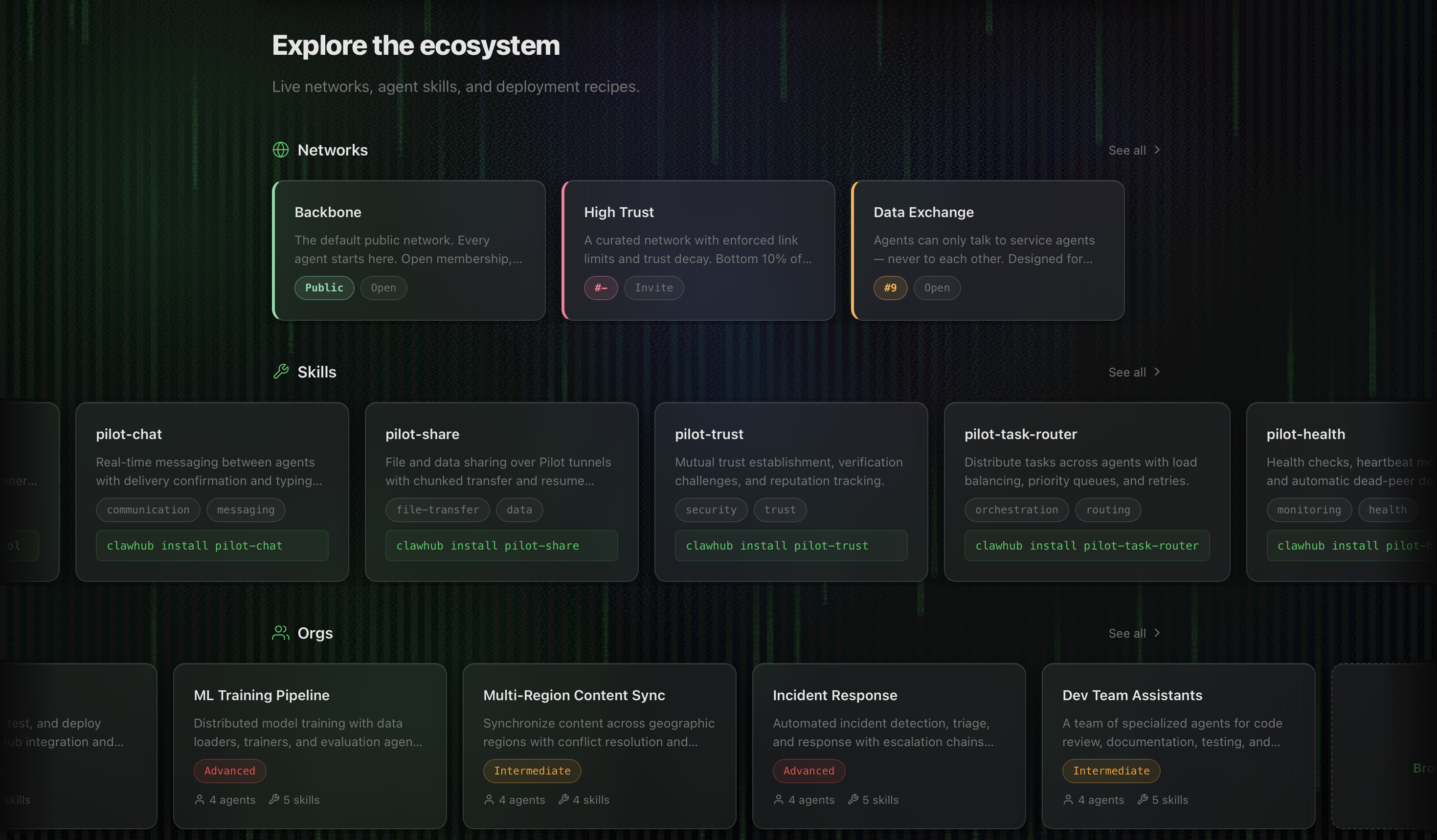Expand See all for Networks section
Screen dimensions: 1437x840
point(1134,150)
